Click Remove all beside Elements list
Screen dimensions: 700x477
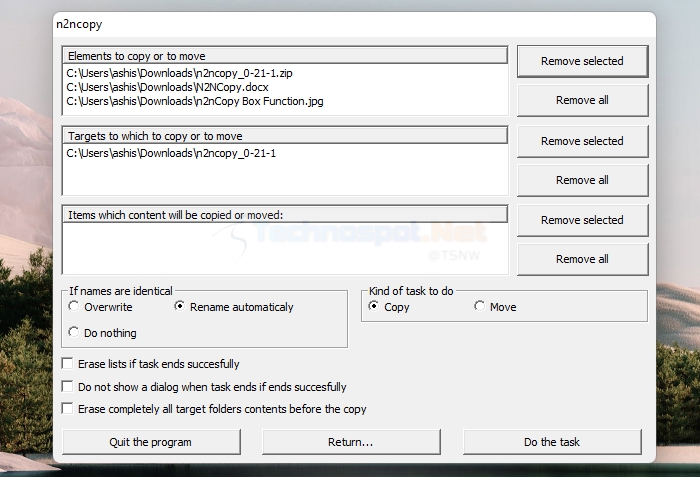click(582, 100)
